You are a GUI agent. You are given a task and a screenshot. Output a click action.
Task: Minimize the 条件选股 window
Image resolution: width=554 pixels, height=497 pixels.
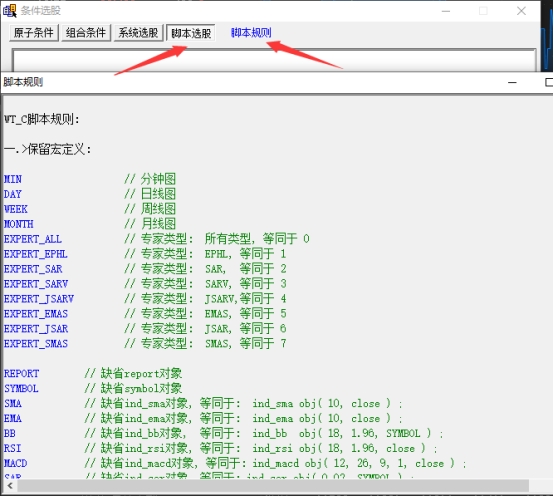pos(446,11)
